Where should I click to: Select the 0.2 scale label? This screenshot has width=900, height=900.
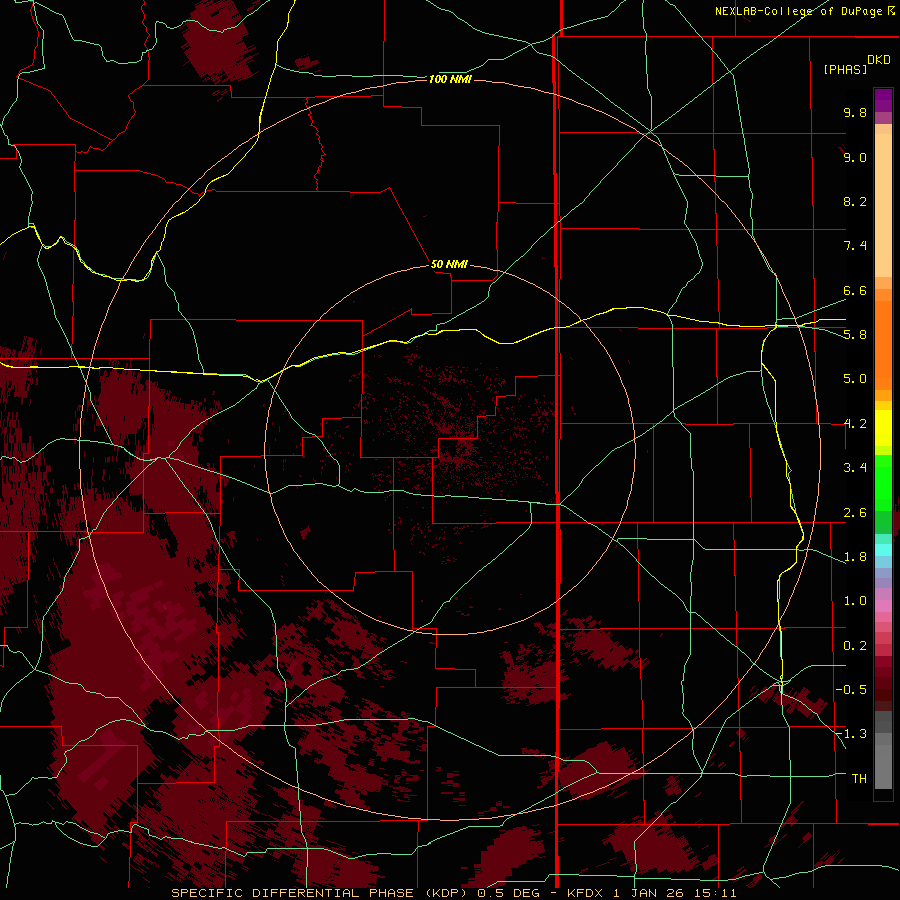pyautogui.click(x=855, y=646)
